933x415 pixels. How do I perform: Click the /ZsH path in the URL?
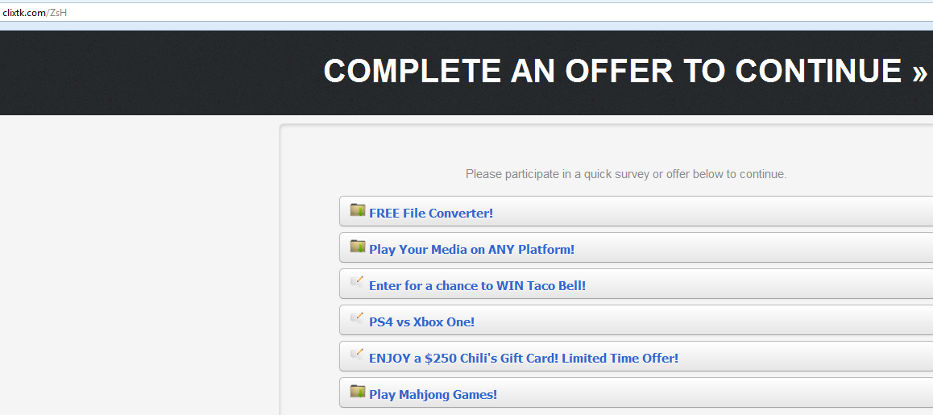click(58, 11)
